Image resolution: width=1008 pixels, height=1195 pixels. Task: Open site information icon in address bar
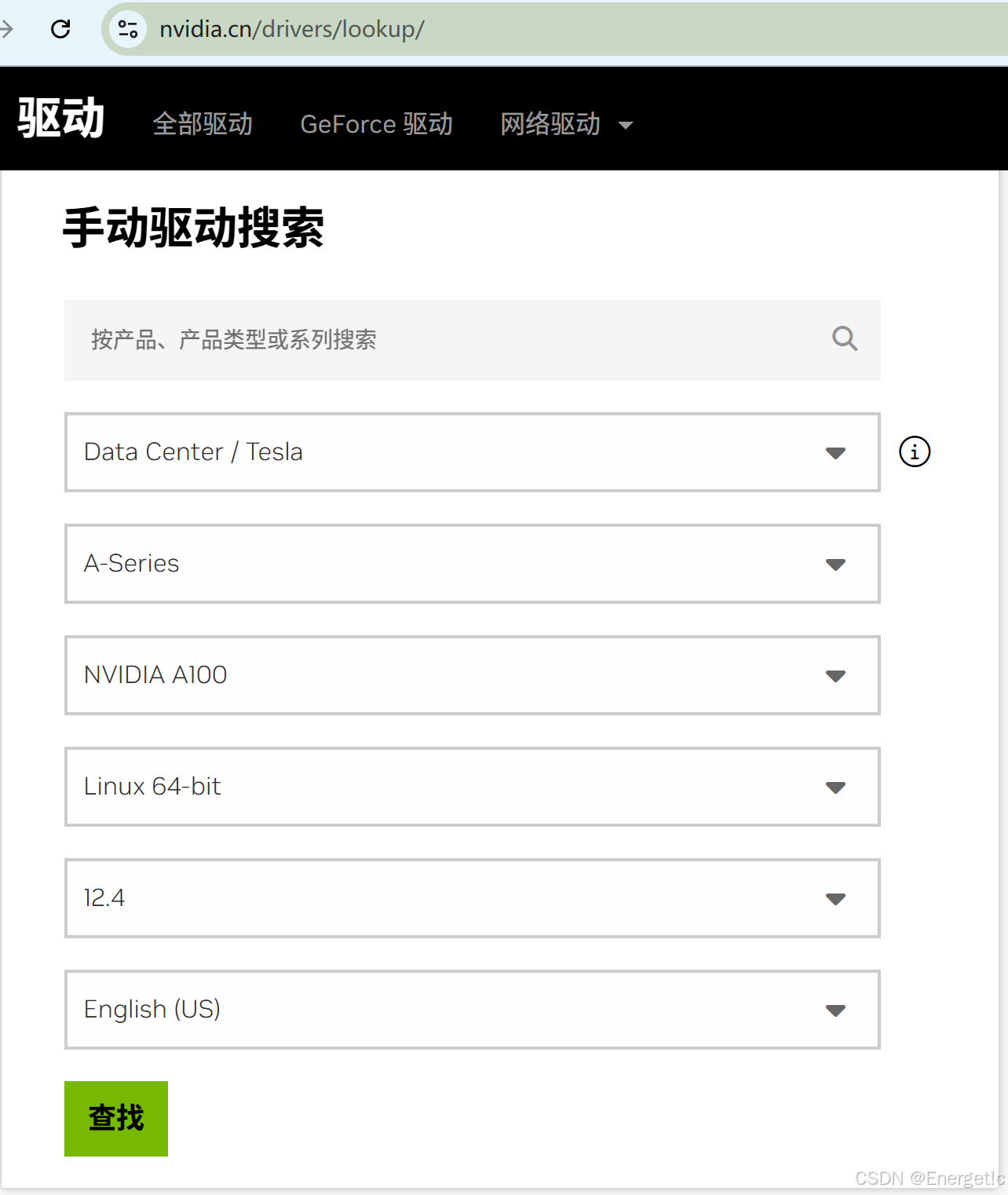128,29
